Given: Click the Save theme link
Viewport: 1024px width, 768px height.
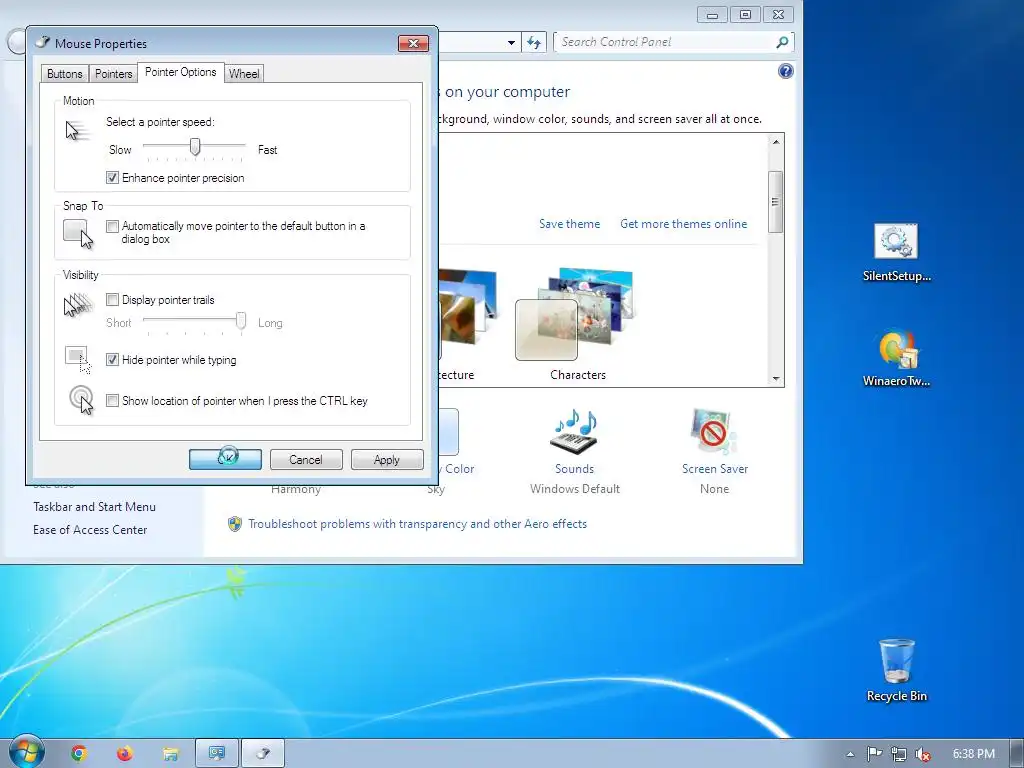Looking at the screenshot, I should 569,223.
